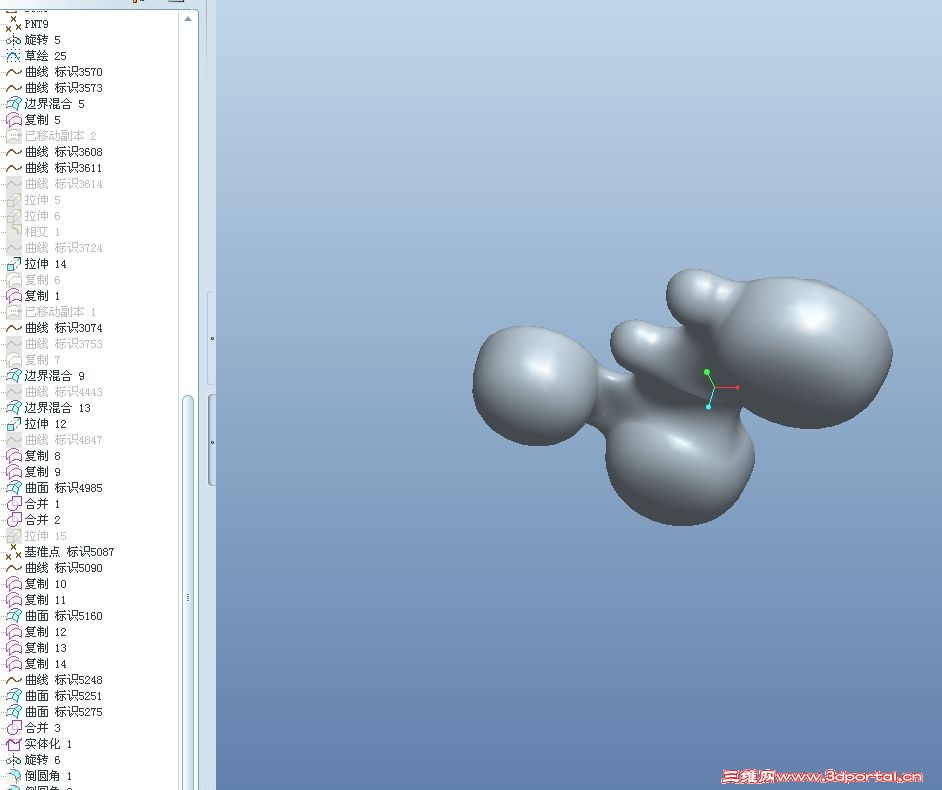Click the suppressed extrude icon for 拉伸 5
942x790 pixels.
point(13,200)
